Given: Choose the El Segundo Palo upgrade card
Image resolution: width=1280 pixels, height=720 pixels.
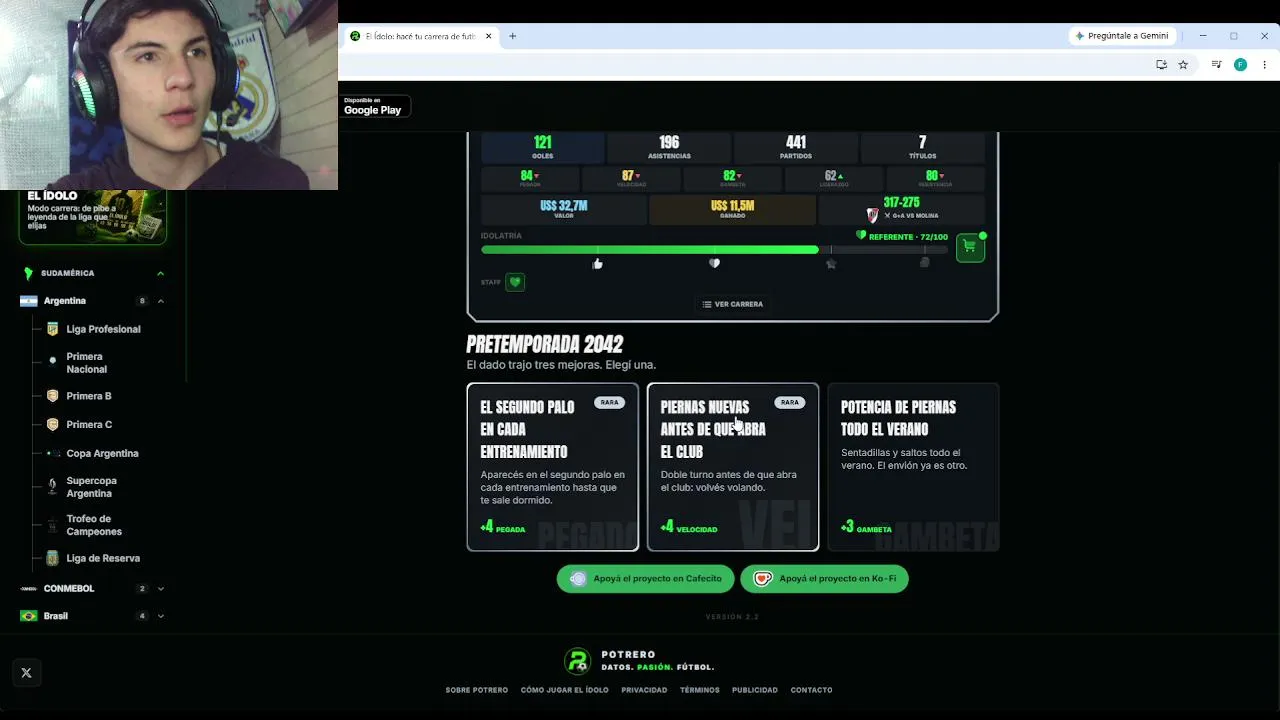Looking at the screenshot, I should pos(553,467).
